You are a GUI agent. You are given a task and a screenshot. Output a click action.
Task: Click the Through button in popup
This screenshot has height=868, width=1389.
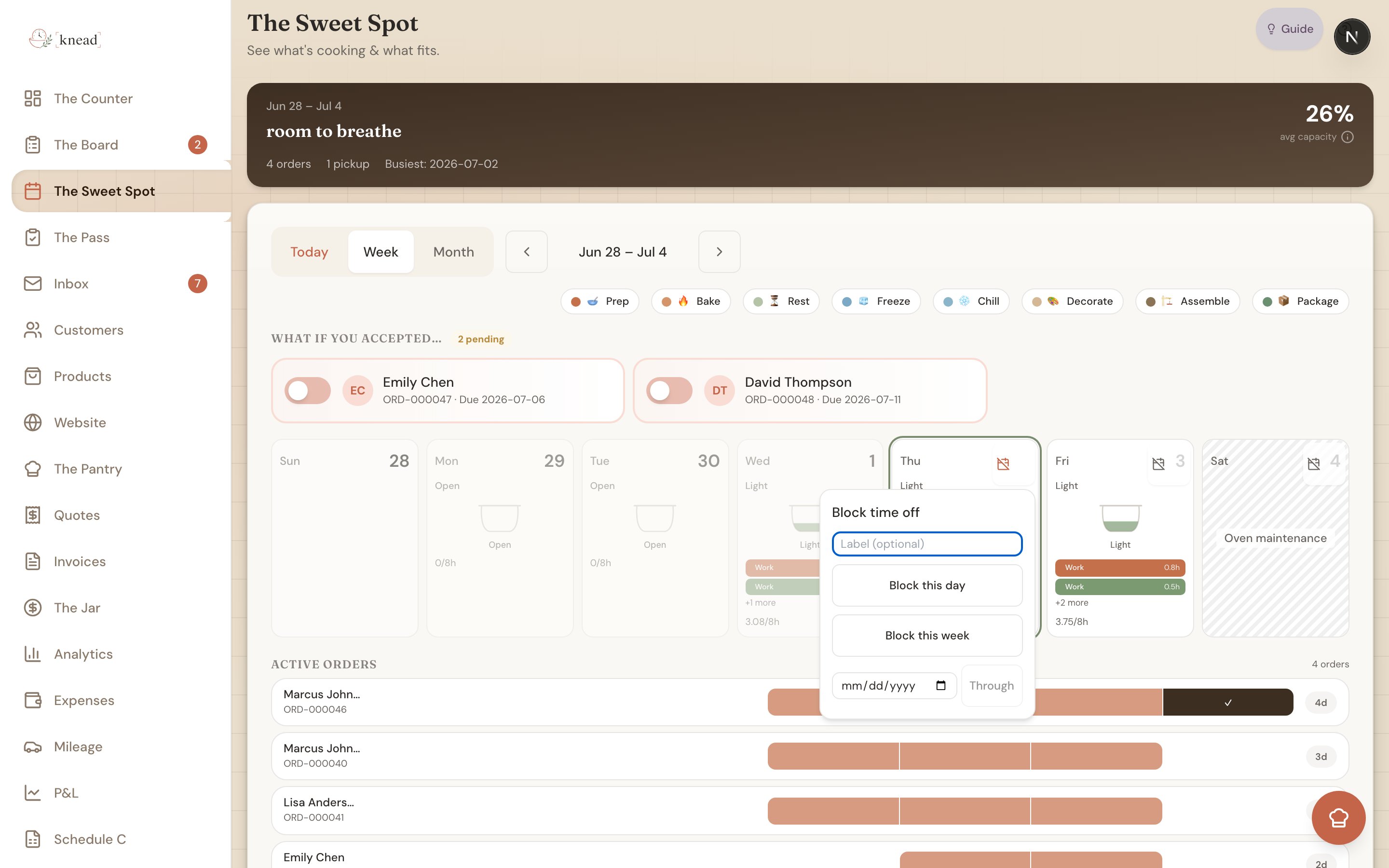tap(991, 685)
